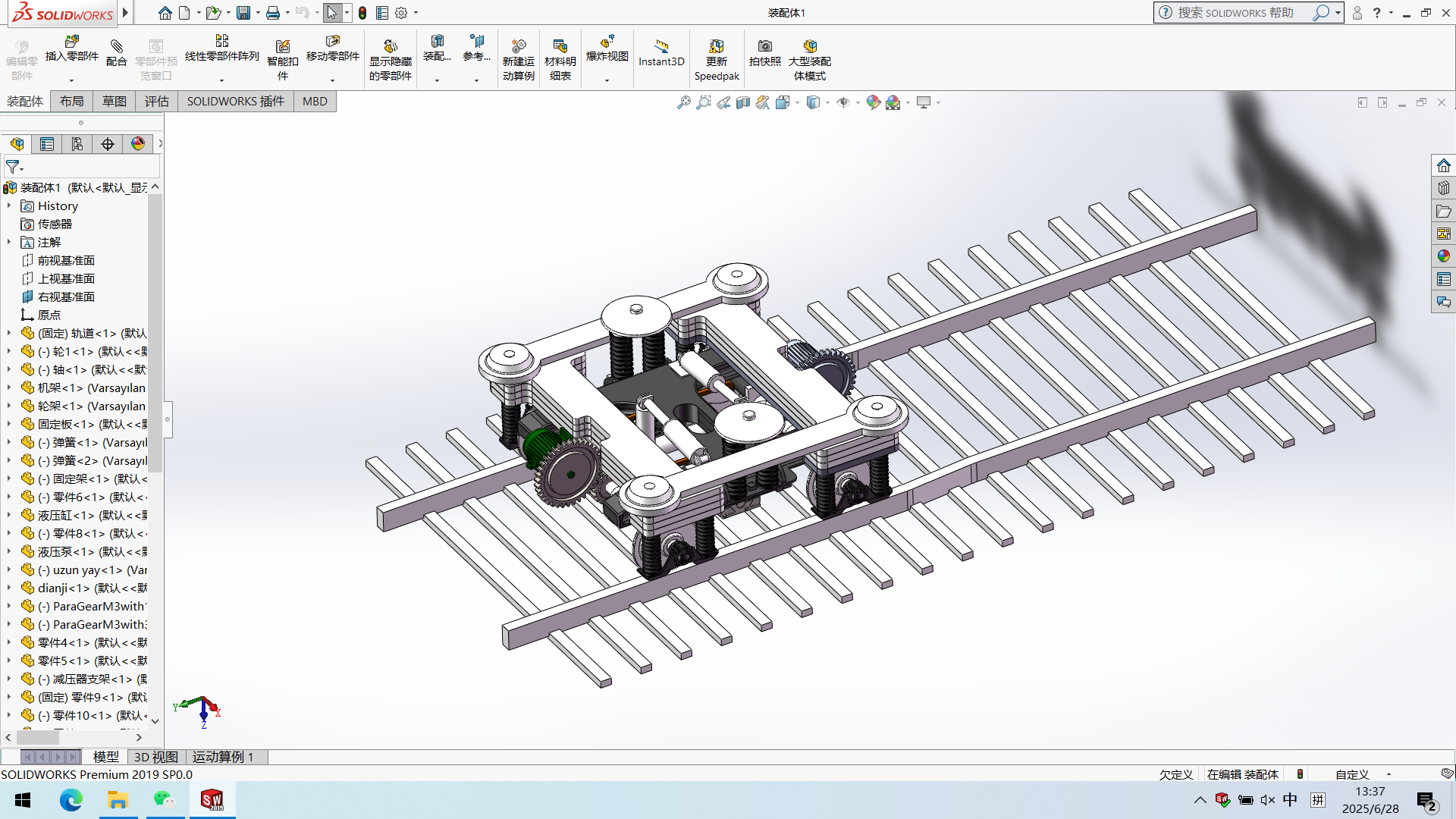The width and height of the screenshot is (1456, 819).
Task: Open the MBD tab
Action: tap(315, 102)
